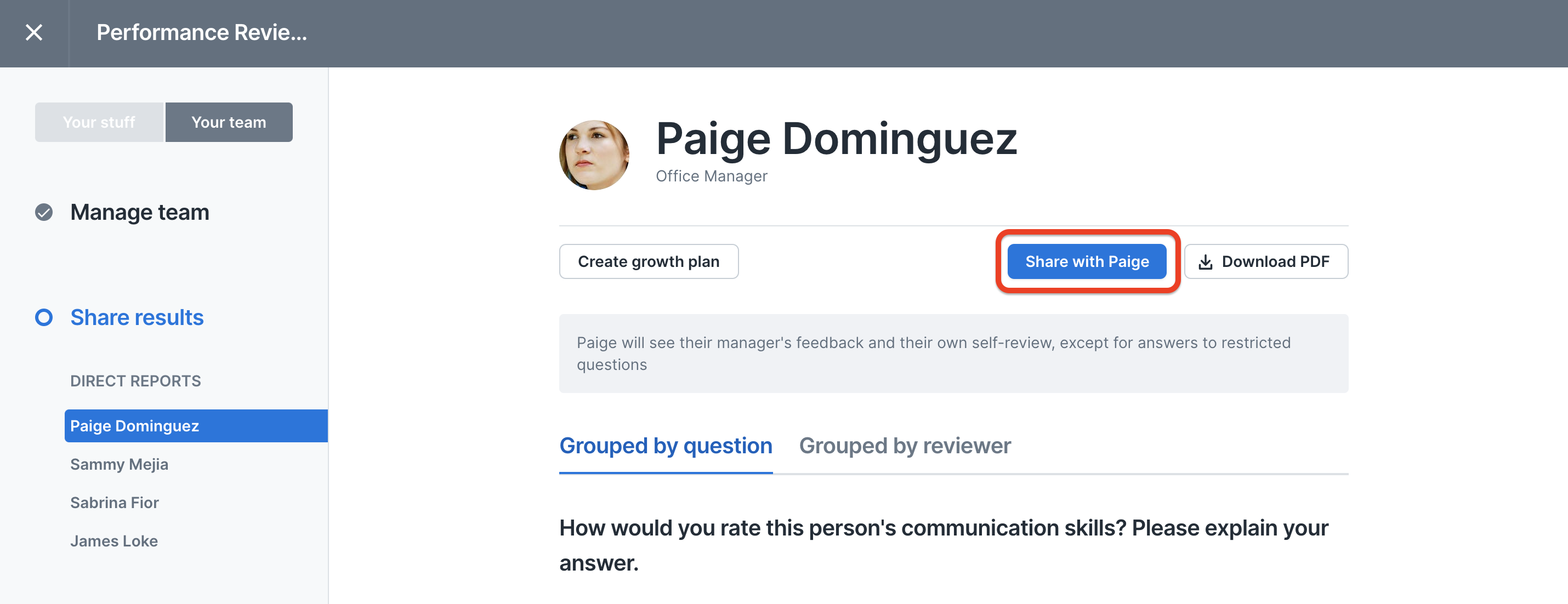Image resolution: width=1568 pixels, height=604 pixels.
Task: Select Paige Dominguez in direct reports
Action: coord(196,426)
